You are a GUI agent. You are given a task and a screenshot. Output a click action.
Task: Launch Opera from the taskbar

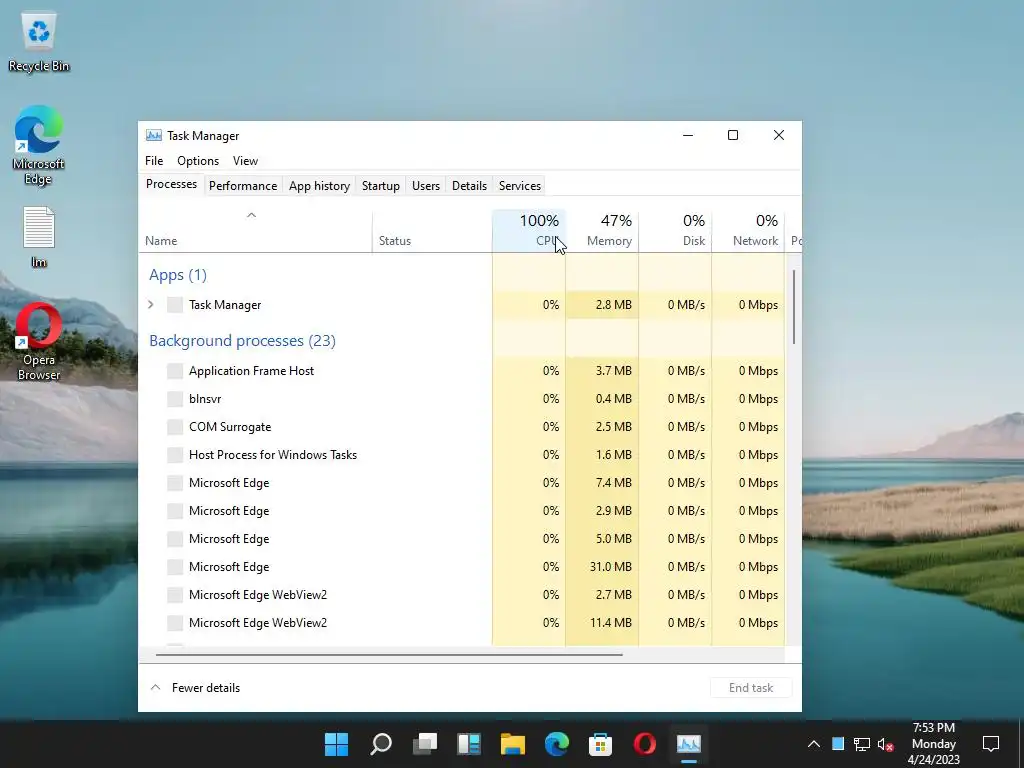(x=645, y=744)
